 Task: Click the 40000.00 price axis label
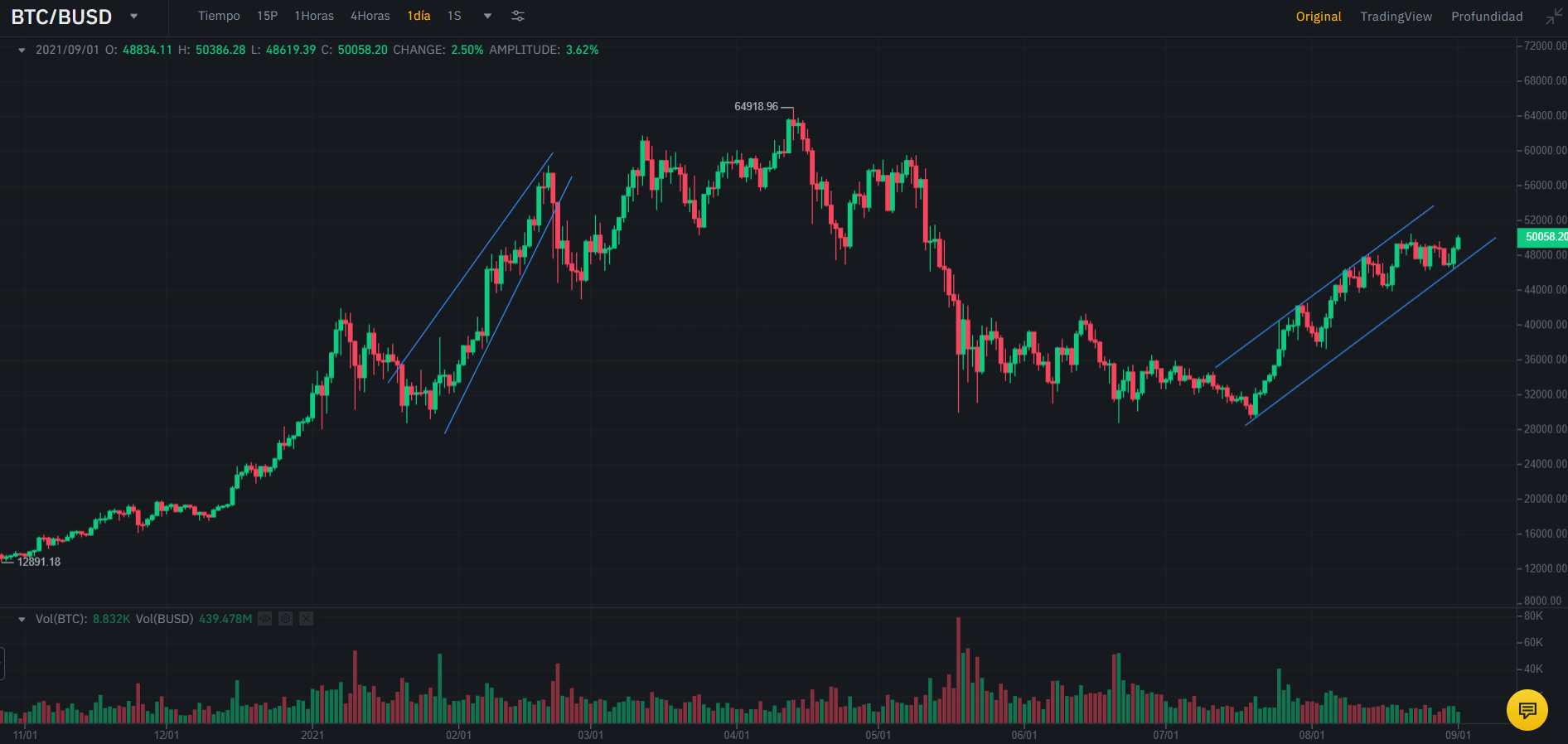coord(1545,325)
